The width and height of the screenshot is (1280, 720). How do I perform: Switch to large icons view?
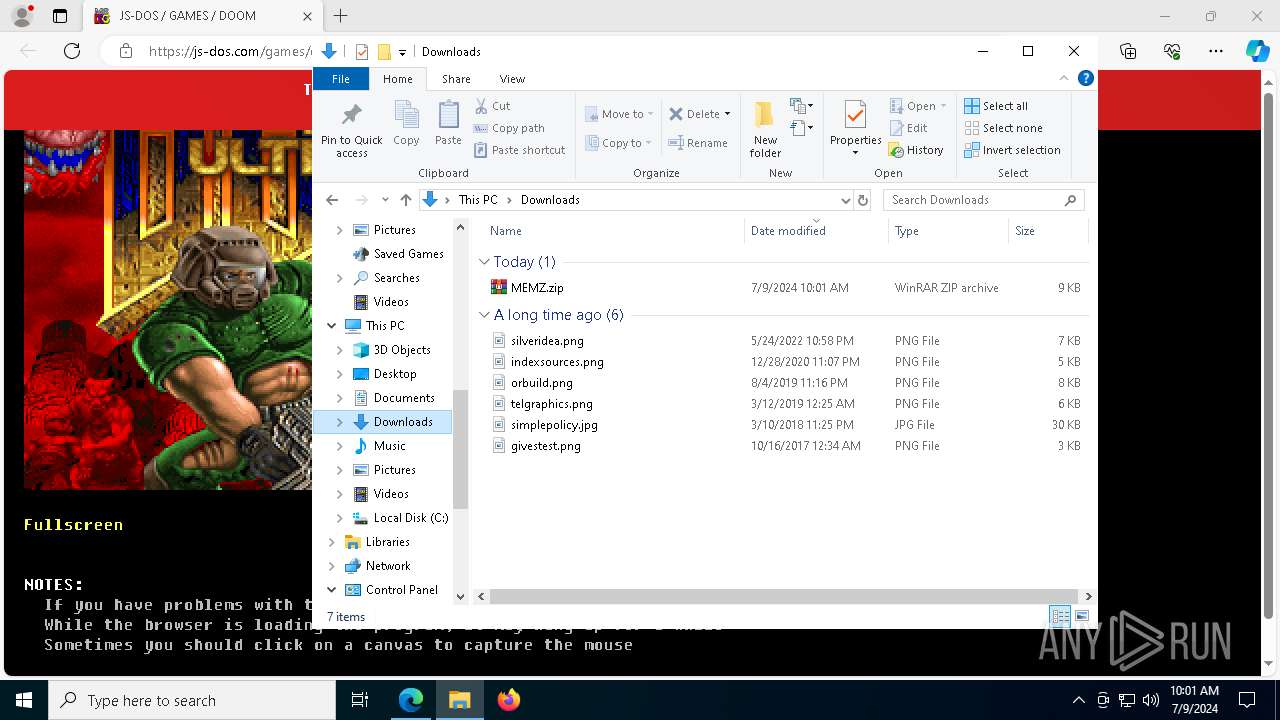click(1081, 616)
